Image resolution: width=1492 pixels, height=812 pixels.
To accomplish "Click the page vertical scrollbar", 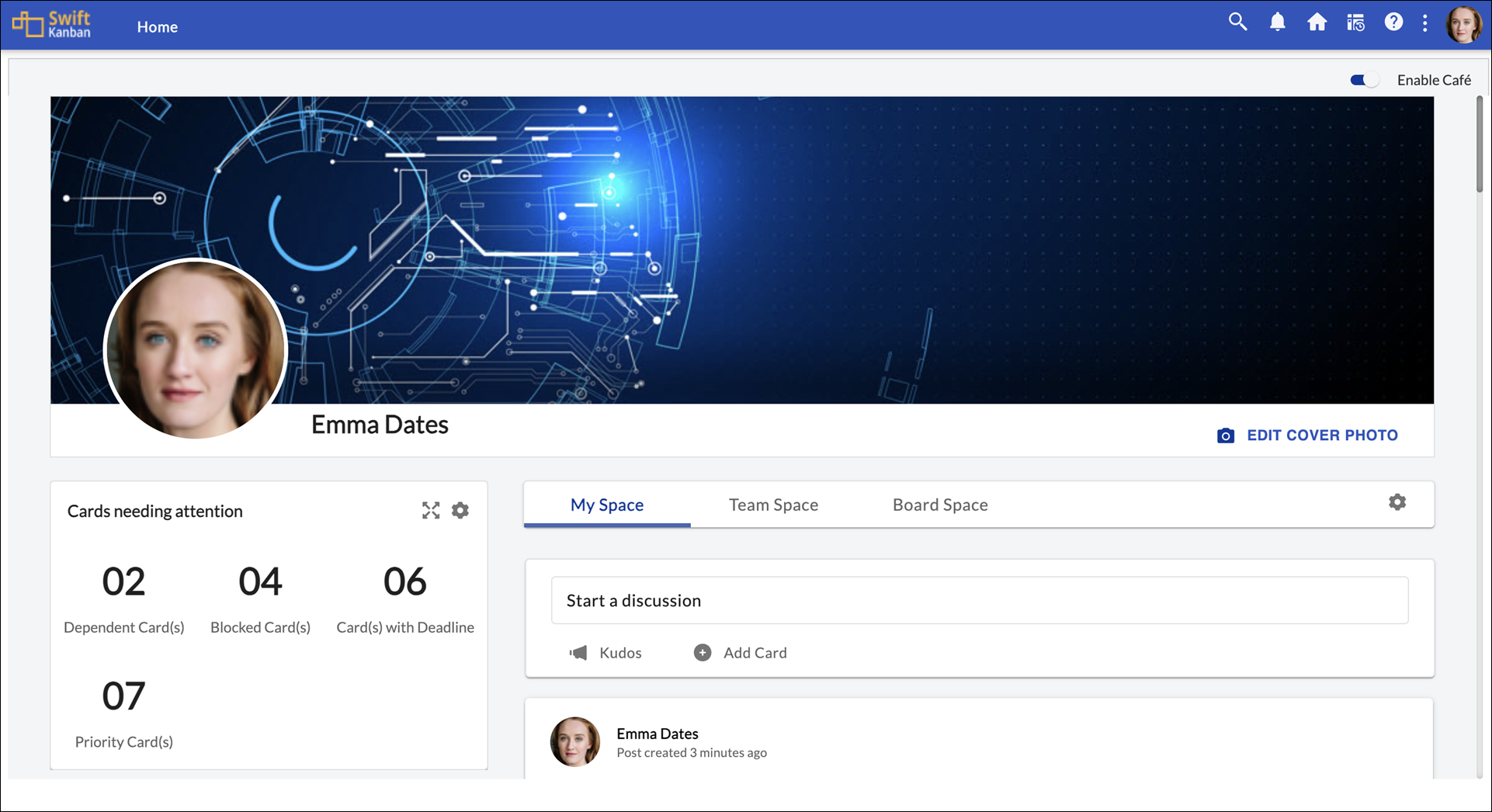I will pos(1480,144).
